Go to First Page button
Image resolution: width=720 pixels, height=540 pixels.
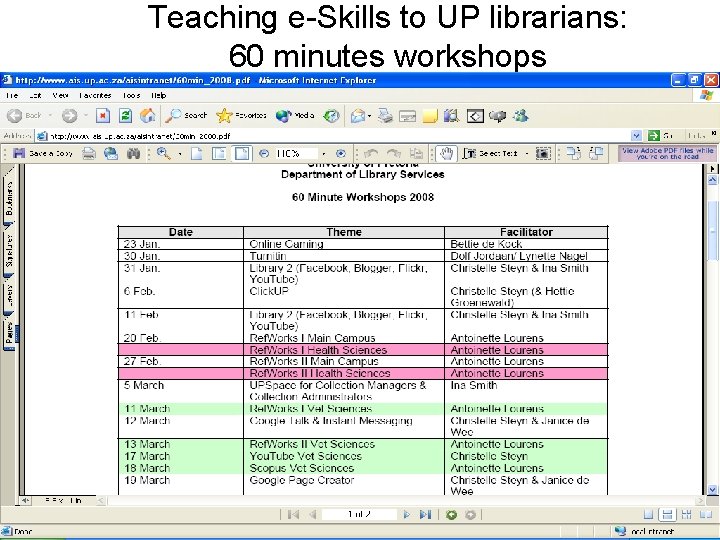293,515
